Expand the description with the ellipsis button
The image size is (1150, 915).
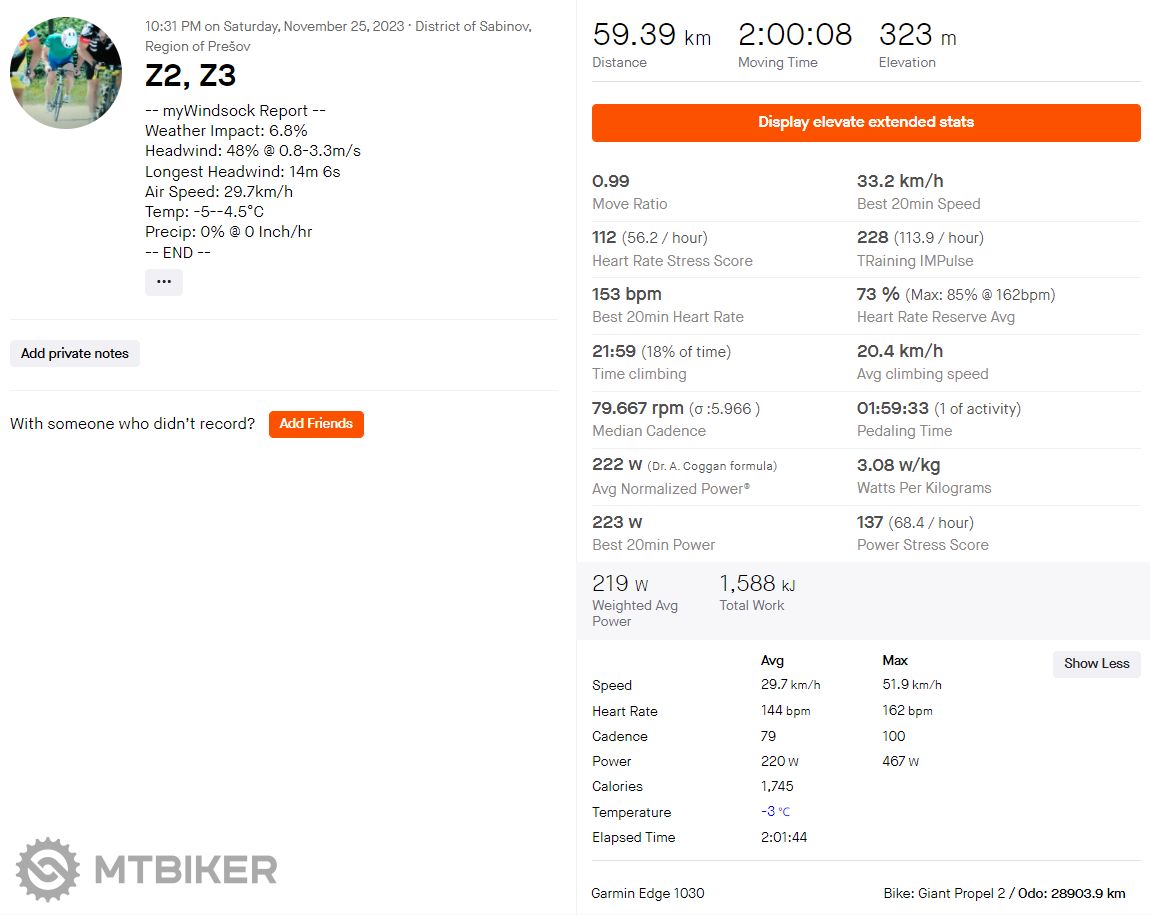[x=164, y=282]
